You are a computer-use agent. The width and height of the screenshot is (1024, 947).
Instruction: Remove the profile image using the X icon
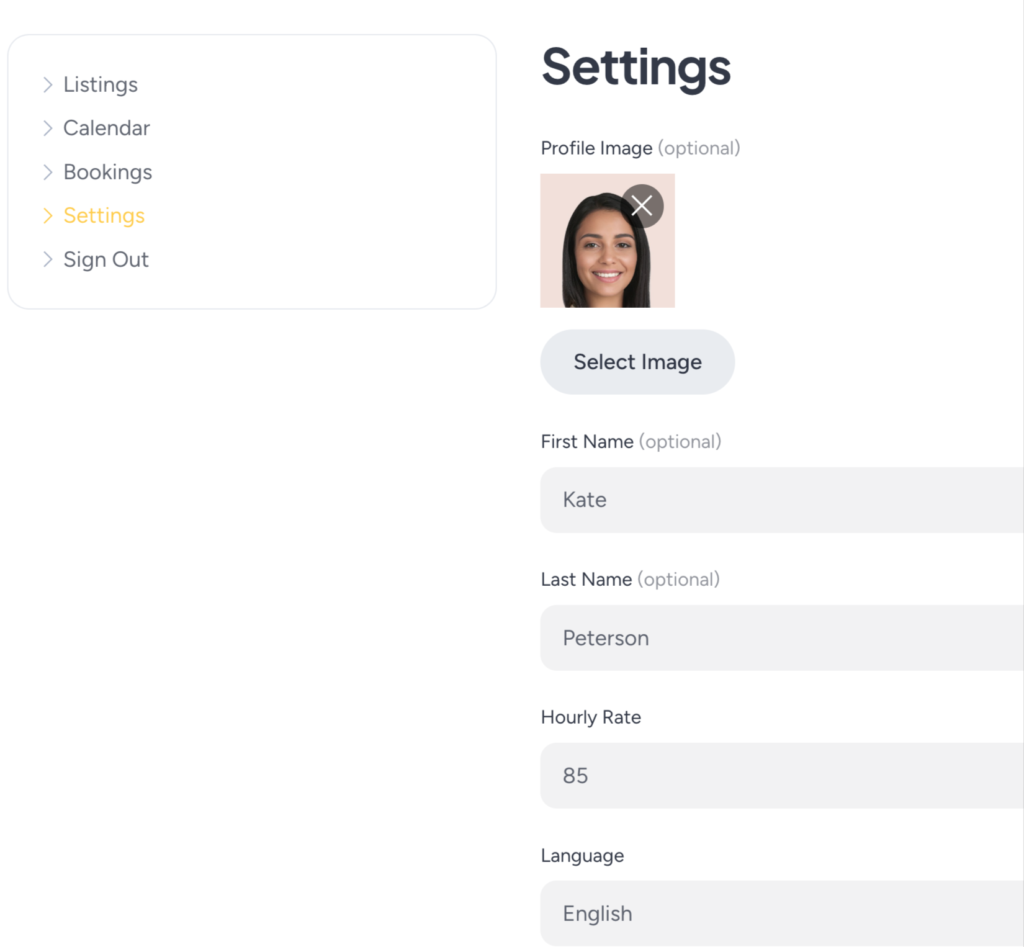click(x=641, y=205)
